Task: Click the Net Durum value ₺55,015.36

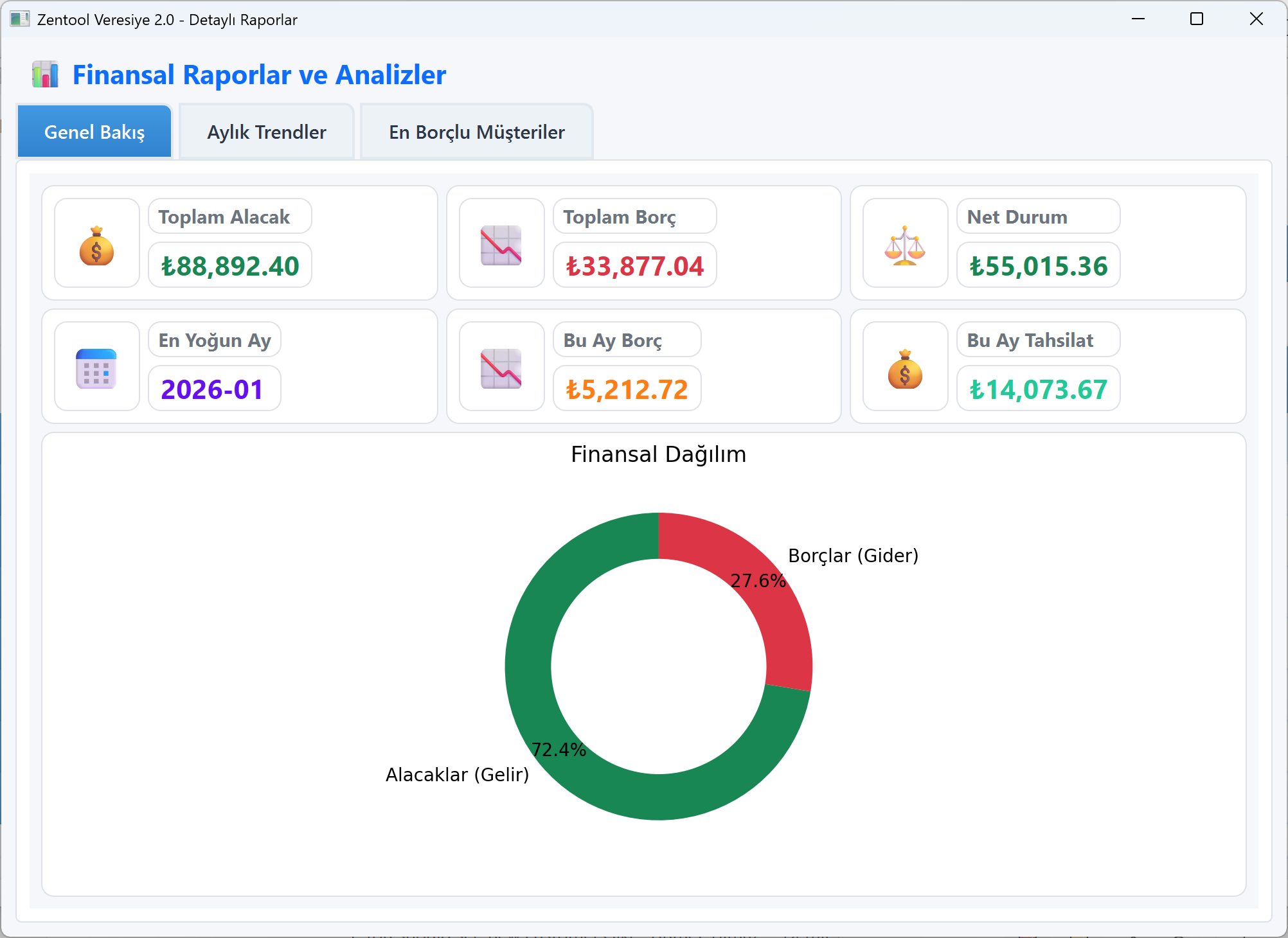Action: 1039,266
